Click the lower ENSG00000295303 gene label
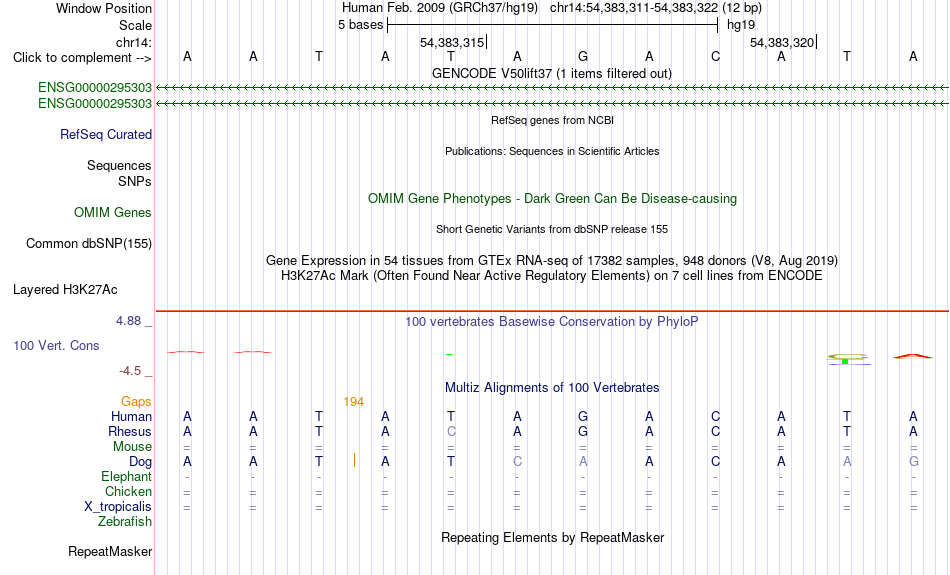This screenshot has width=950, height=575. click(95, 104)
